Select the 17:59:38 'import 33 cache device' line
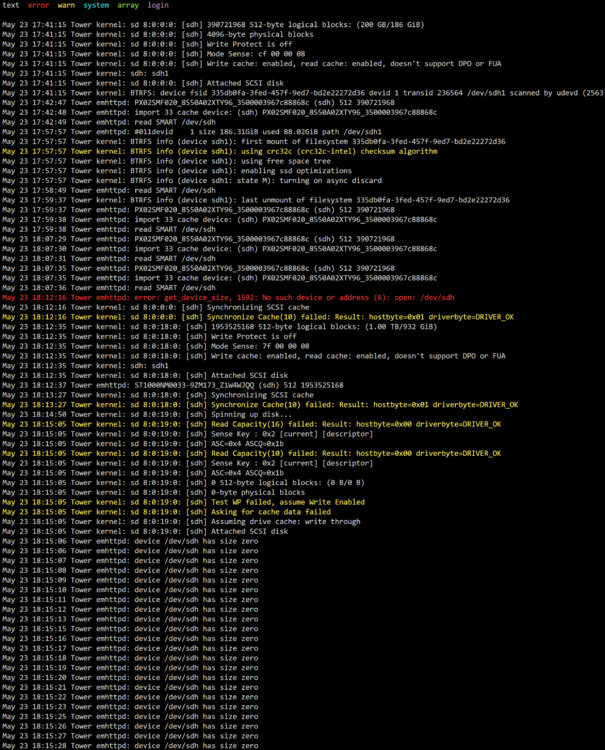 tap(220, 220)
